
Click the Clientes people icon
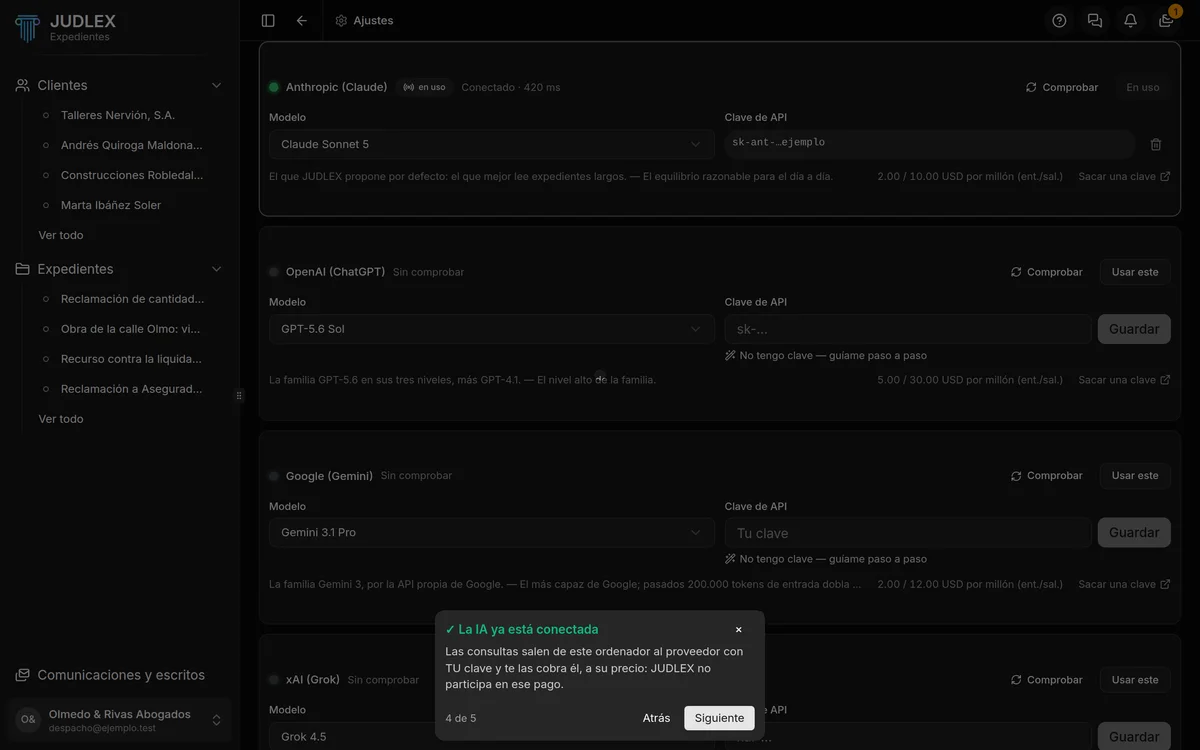[x=22, y=85]
